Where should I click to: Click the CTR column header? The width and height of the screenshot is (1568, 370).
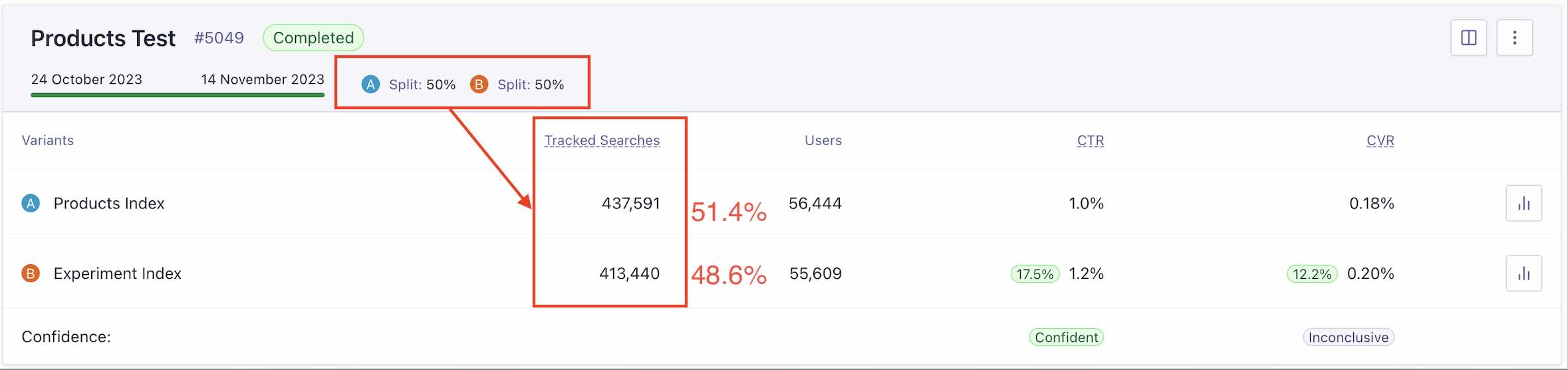coord(1090,141)
